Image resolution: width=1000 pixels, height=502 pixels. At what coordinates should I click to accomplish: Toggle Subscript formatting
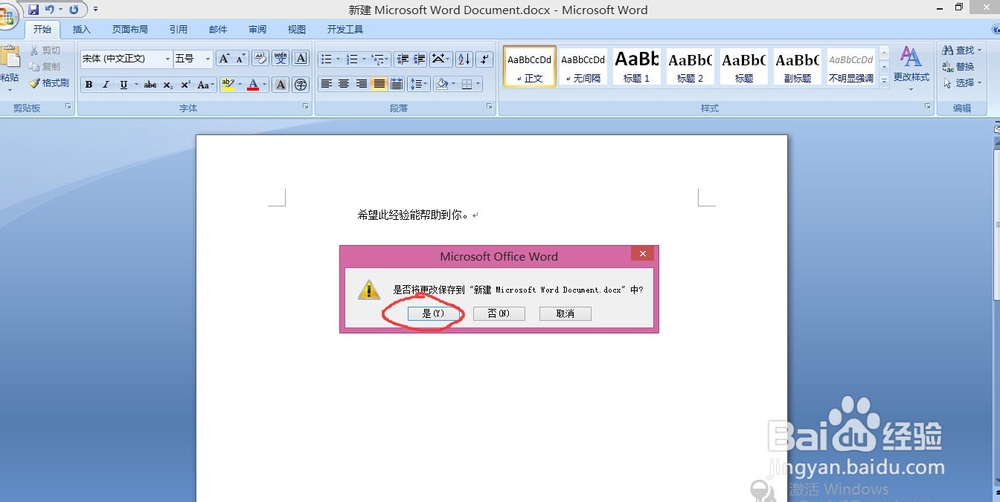(167, 84)
